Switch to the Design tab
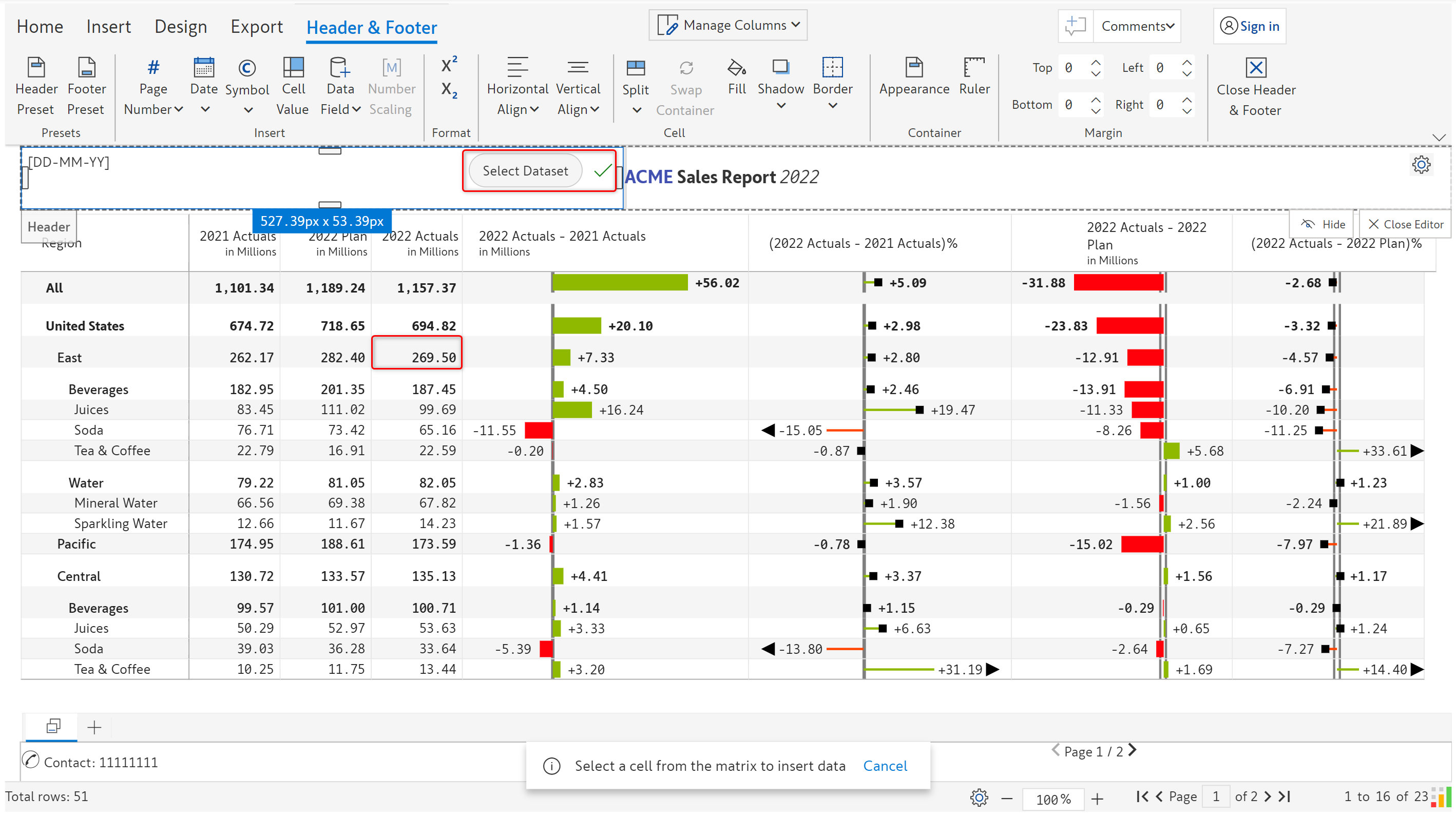The width and height of the screenshot is (1456, 817). tap(181, 27)
